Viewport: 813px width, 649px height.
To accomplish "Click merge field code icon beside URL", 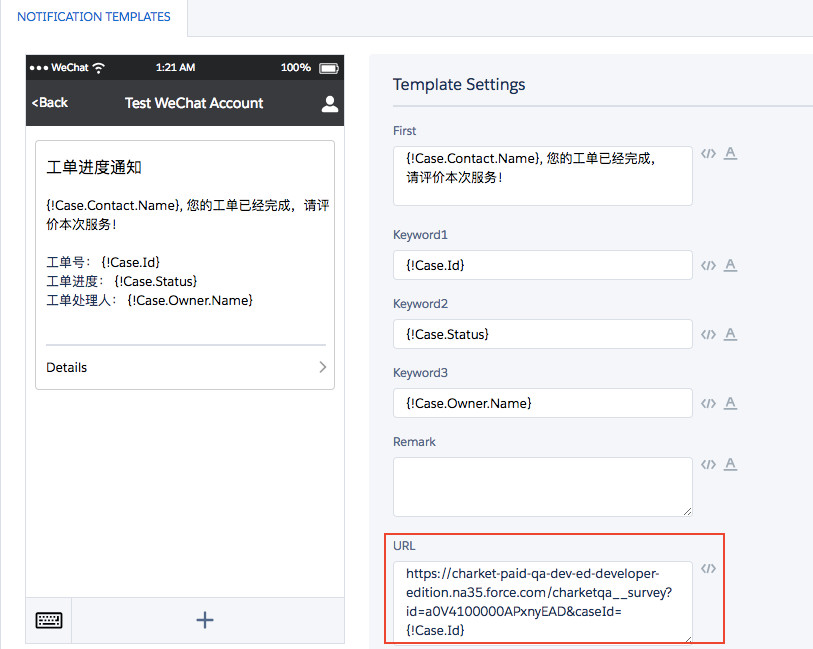I will (x=708, y=568).
